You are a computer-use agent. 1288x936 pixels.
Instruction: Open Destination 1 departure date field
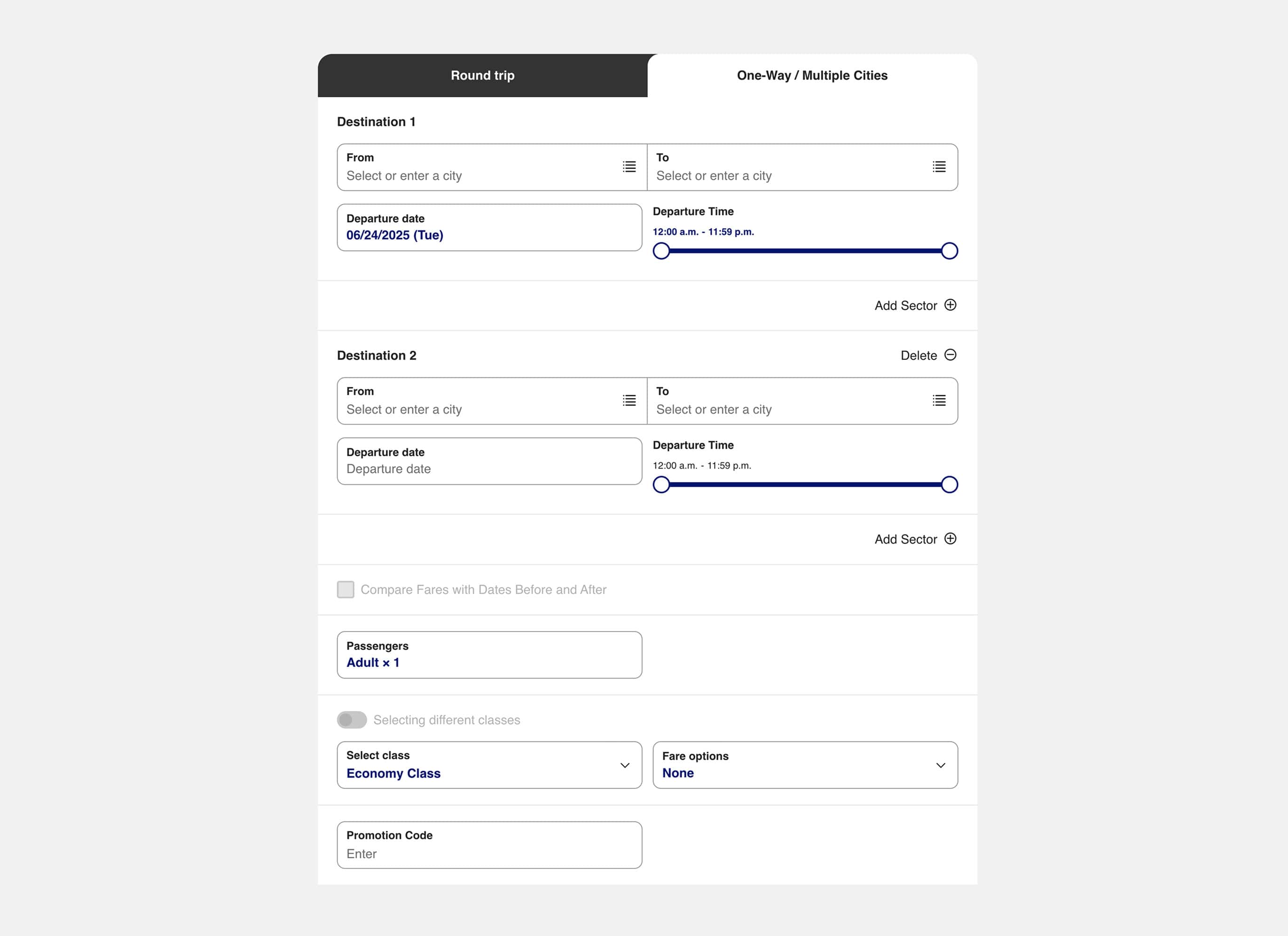tap(489, 227)
